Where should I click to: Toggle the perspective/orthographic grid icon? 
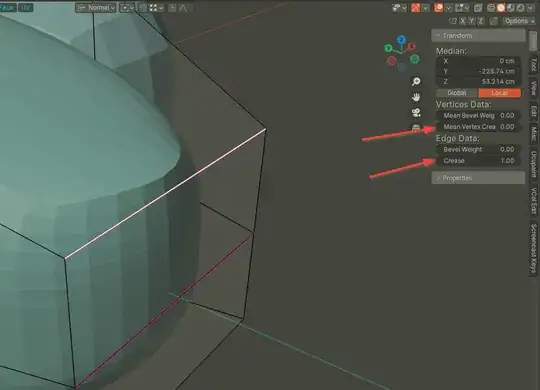point(416,128)
